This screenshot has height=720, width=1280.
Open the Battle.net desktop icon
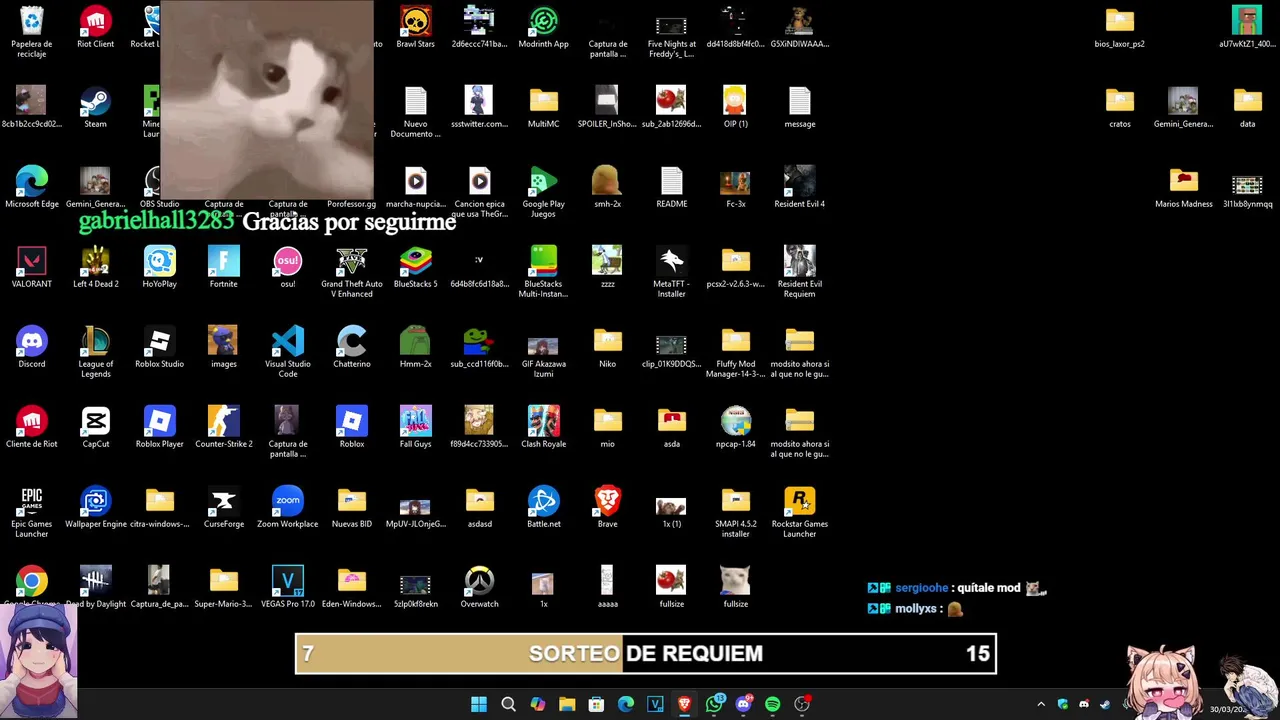[544, 507]
